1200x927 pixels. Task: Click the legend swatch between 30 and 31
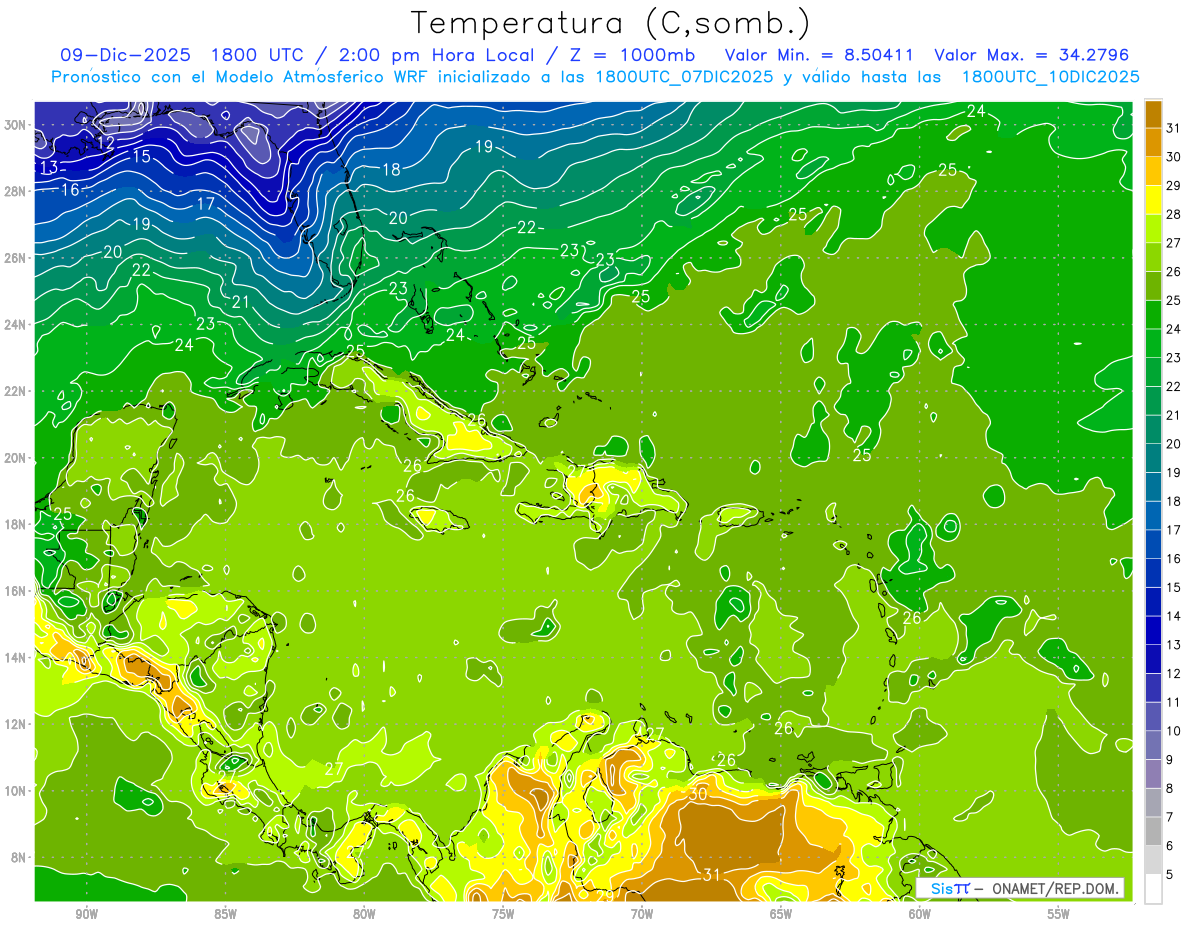coord(1153,141)
